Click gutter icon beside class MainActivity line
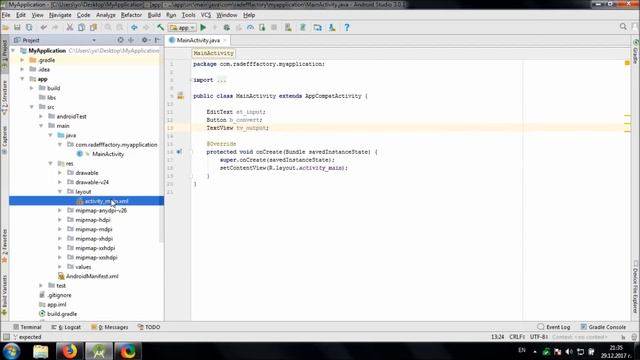 click(180, 96)
